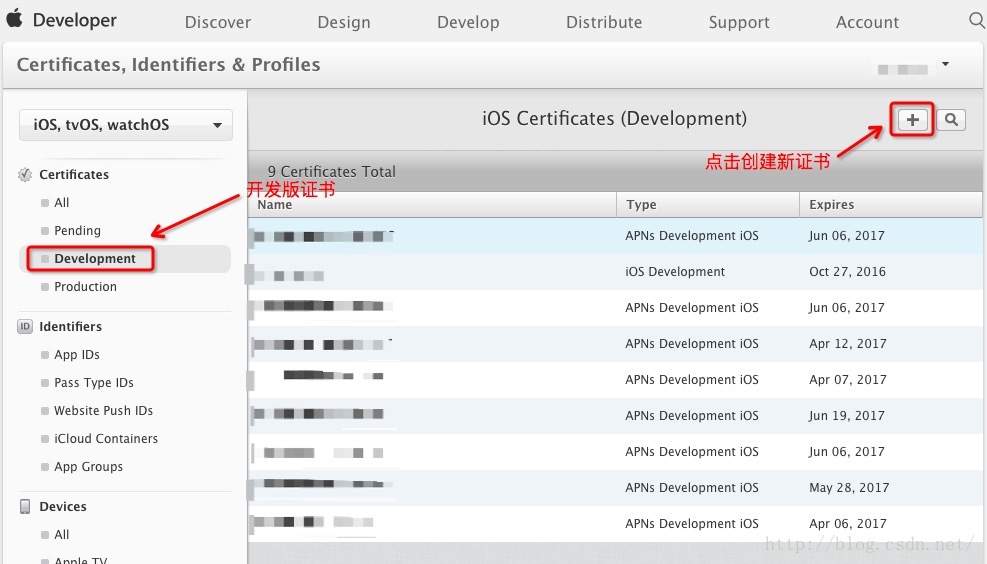Click the Devices section phone icon
This screenshot has height=564, width=987.
point(25,506)
